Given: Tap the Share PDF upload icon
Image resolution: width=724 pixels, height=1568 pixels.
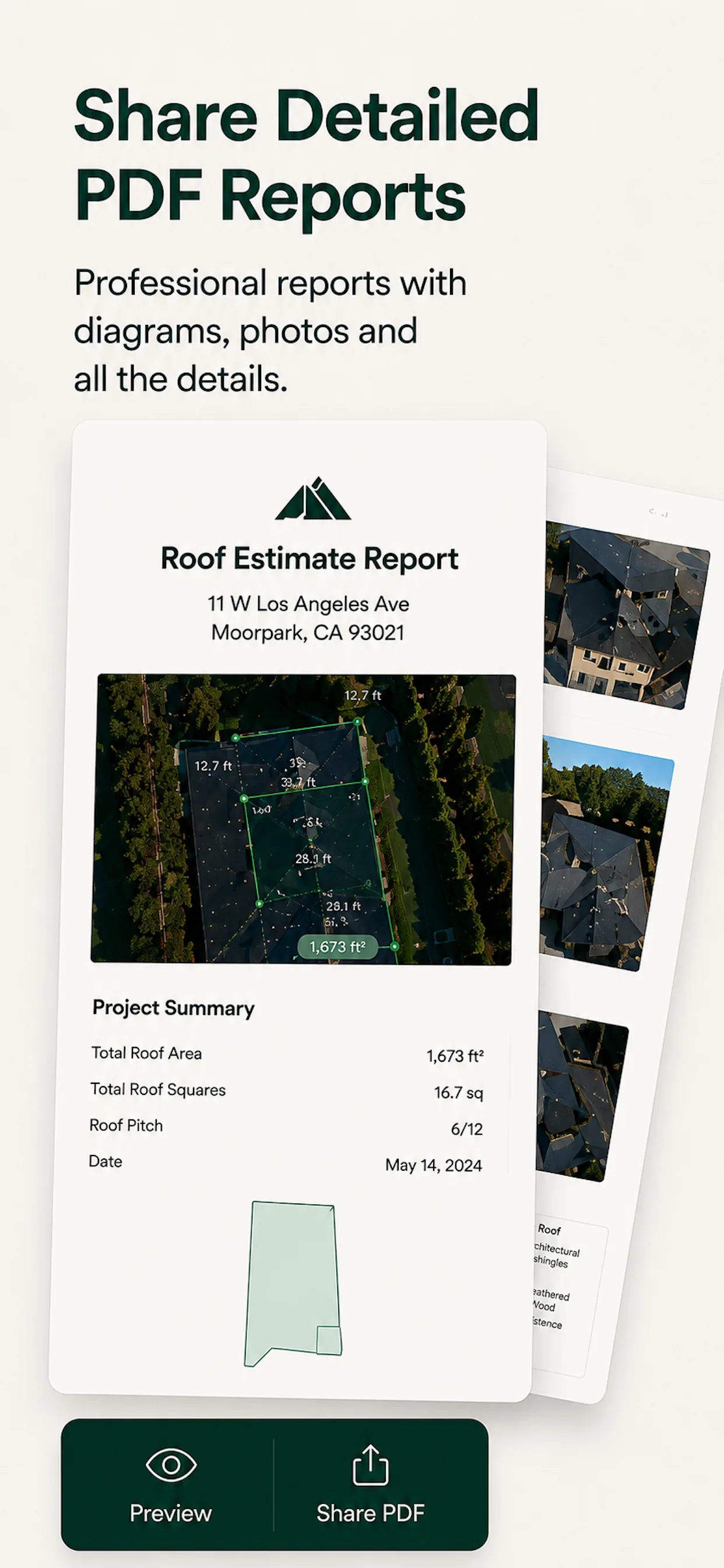Looking at the screenshot, I should pyautogui.click(x=371, y=1465).
